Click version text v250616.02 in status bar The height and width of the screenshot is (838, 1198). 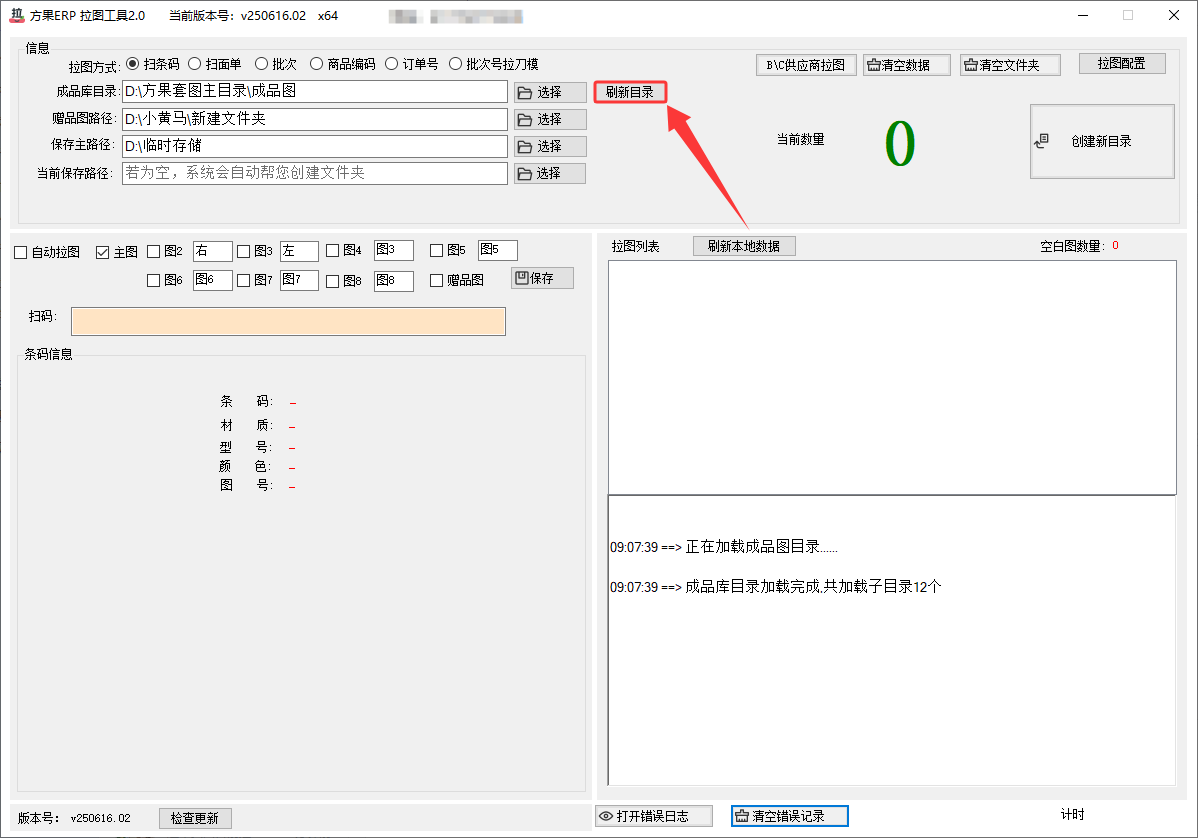point(101,818)
